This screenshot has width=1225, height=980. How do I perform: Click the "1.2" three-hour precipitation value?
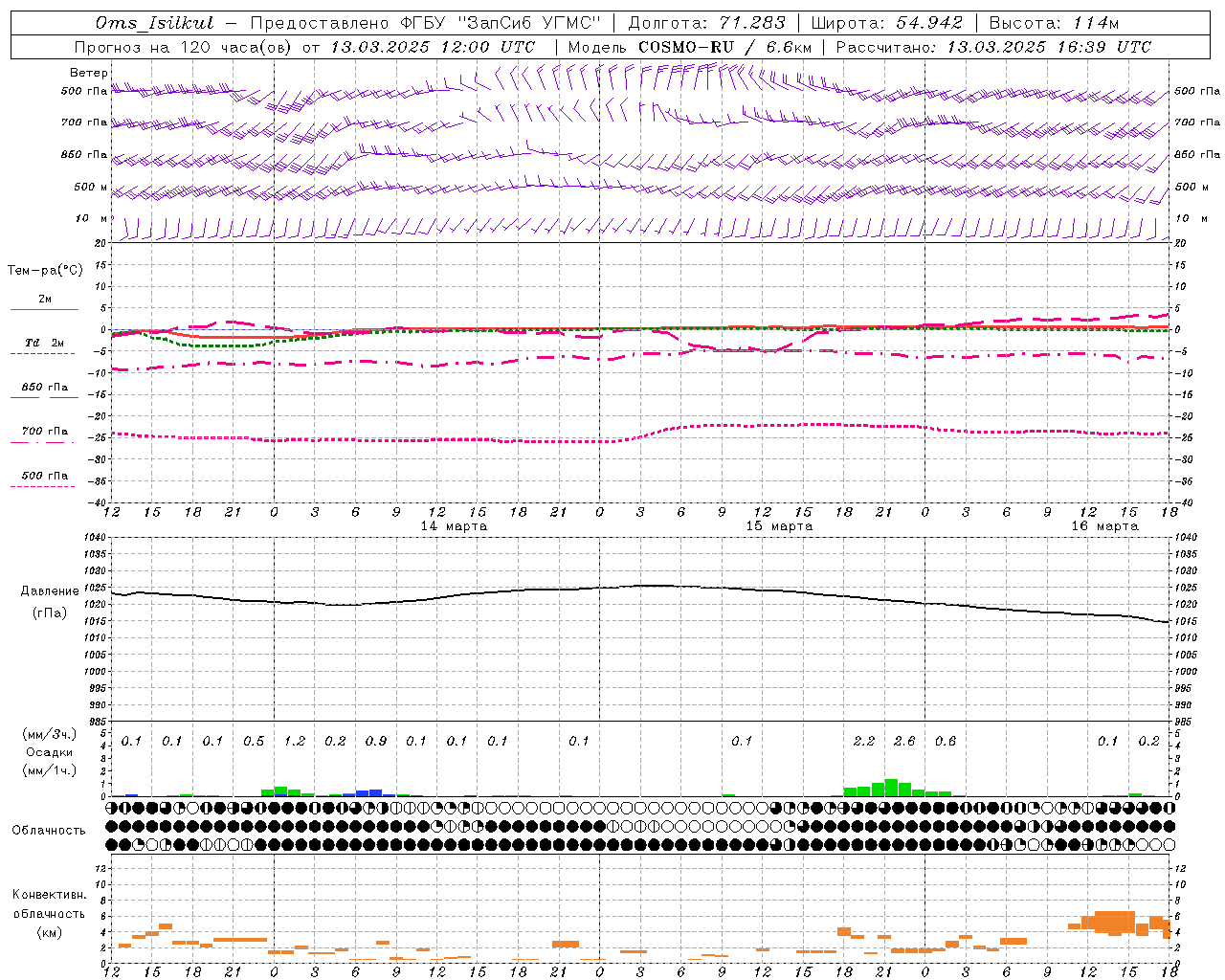pos(295,741)
